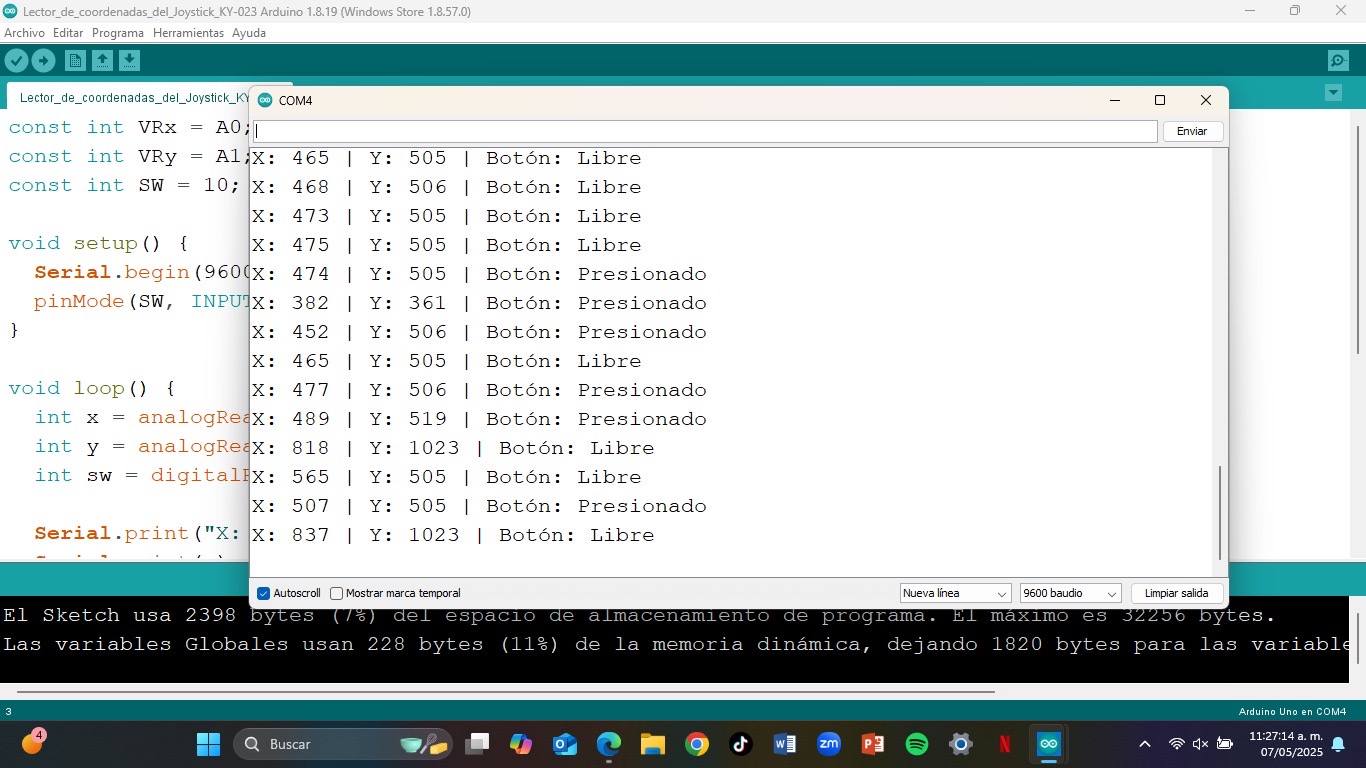The width and height of the screenshot is (1366, 768).
Task: Disable the Autoscroll checkbox
Action: [x=264, y=593]
